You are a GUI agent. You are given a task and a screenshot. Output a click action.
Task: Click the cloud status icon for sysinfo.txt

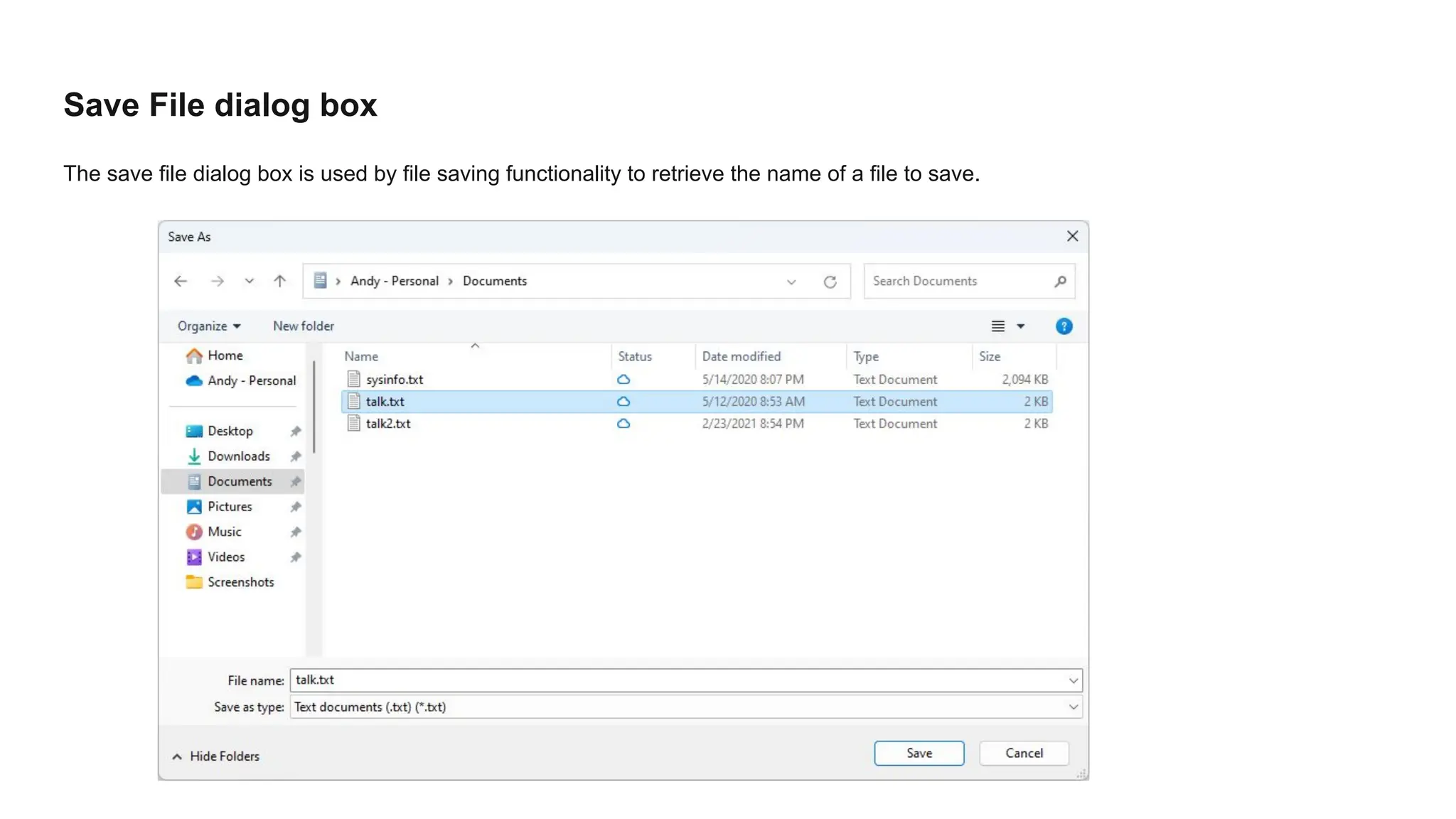coord(623,380)
